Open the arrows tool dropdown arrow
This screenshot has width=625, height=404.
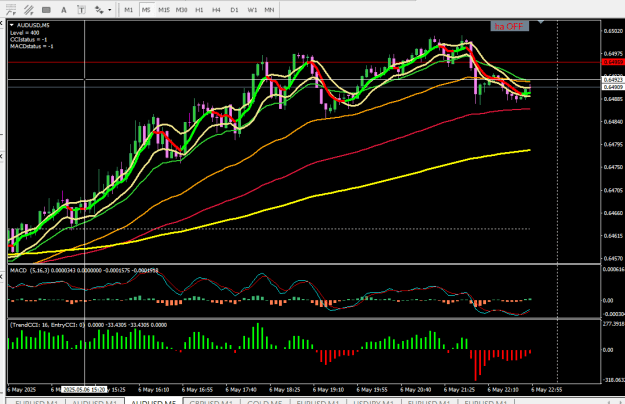[x=110, y=10]
